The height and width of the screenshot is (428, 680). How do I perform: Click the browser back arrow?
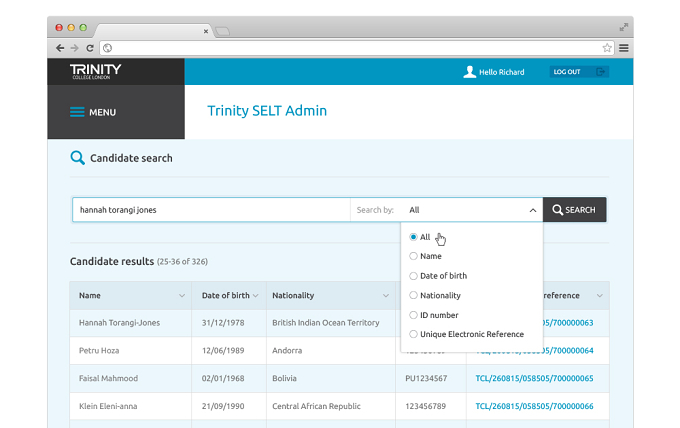click(60, 48)
